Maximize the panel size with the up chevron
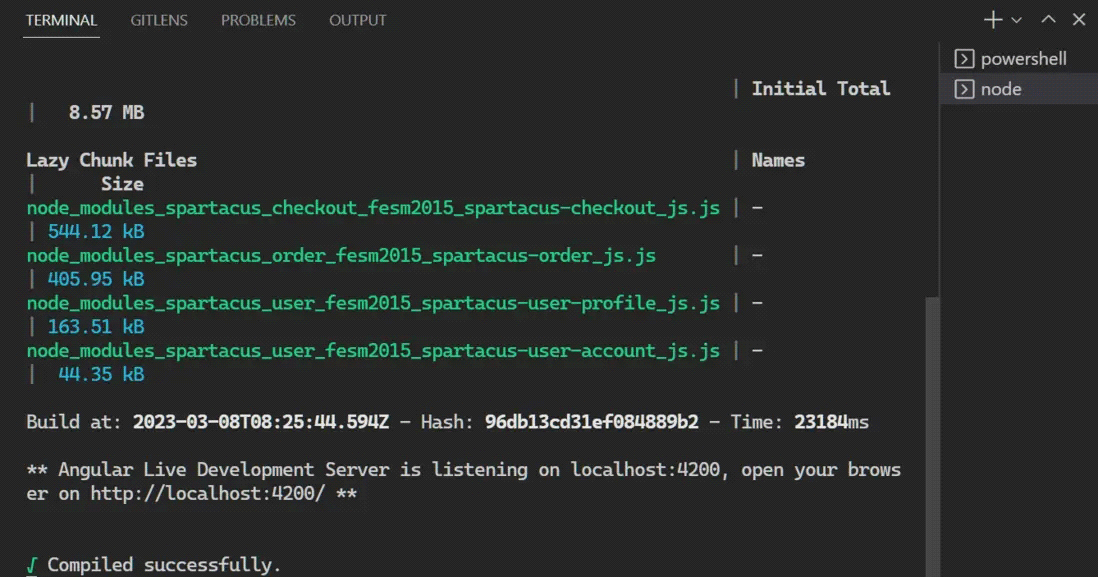 pos(1048,20)
